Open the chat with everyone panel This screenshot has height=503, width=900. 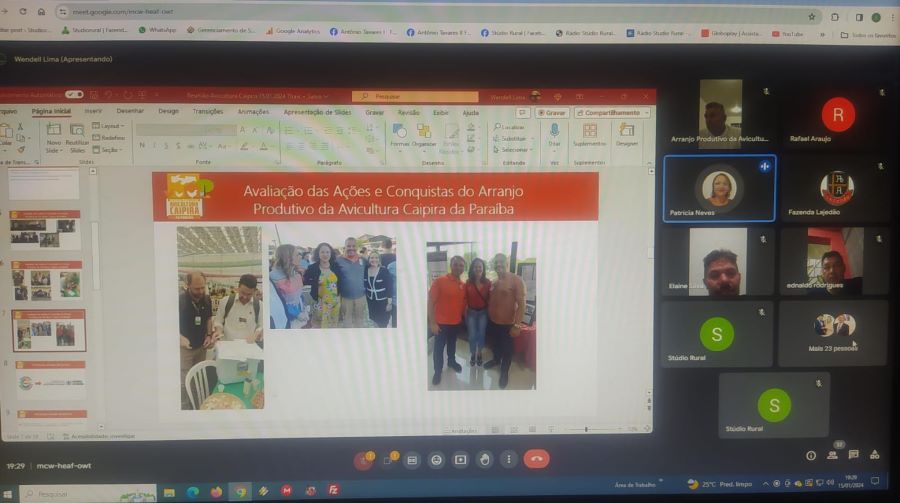tap(853, 455)
